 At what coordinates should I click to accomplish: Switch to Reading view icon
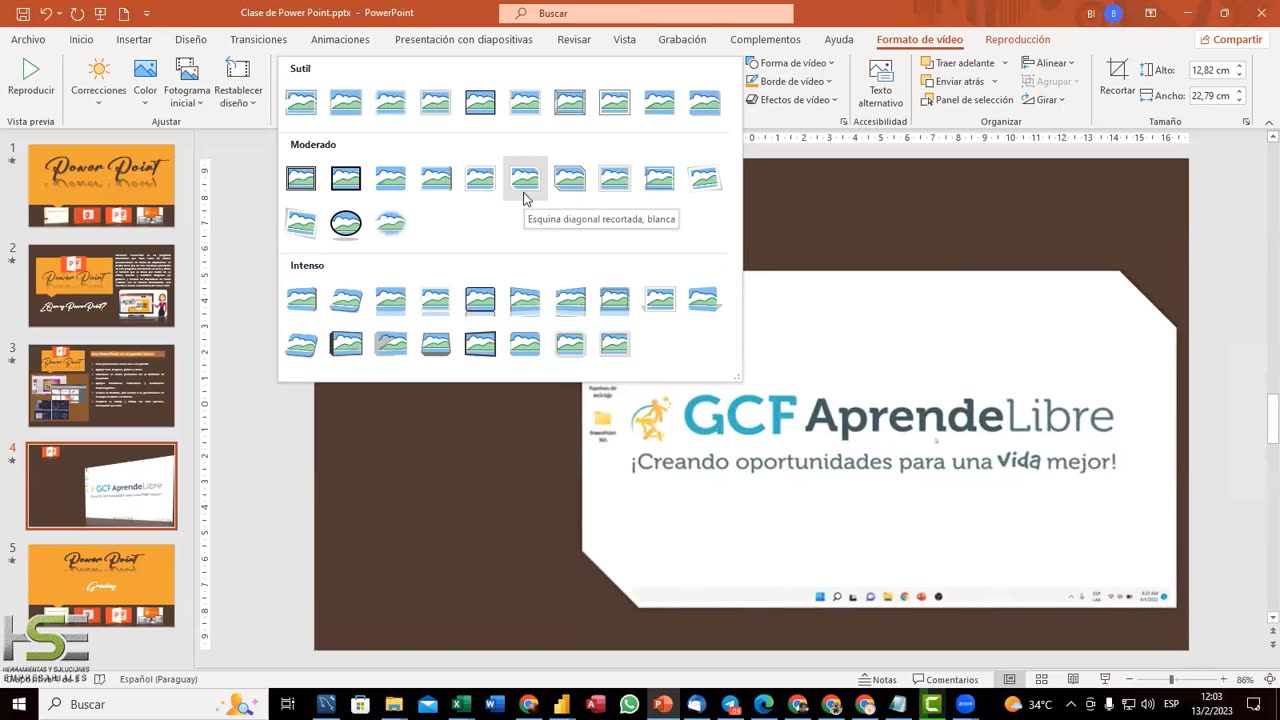coord(1073,679)
